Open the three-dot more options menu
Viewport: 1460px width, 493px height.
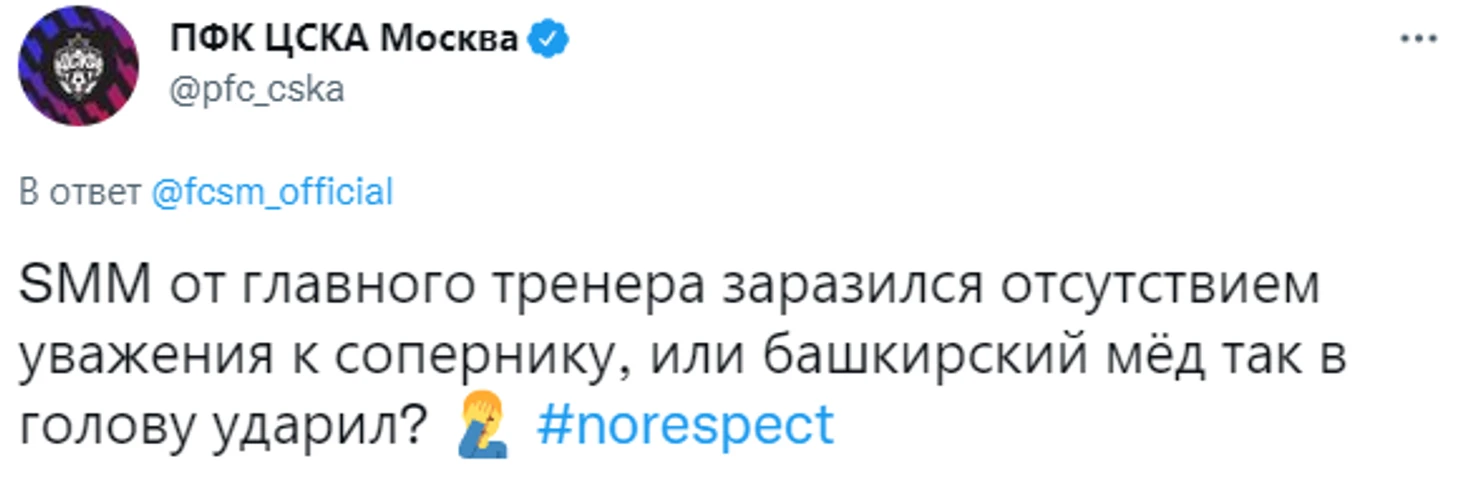click(x=1419, y=39)
